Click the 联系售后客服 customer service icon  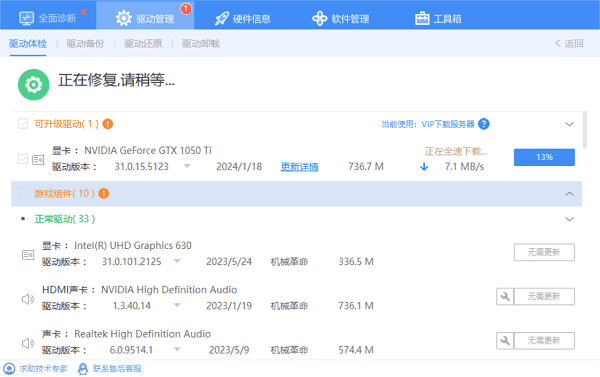(x=82, y=369)
